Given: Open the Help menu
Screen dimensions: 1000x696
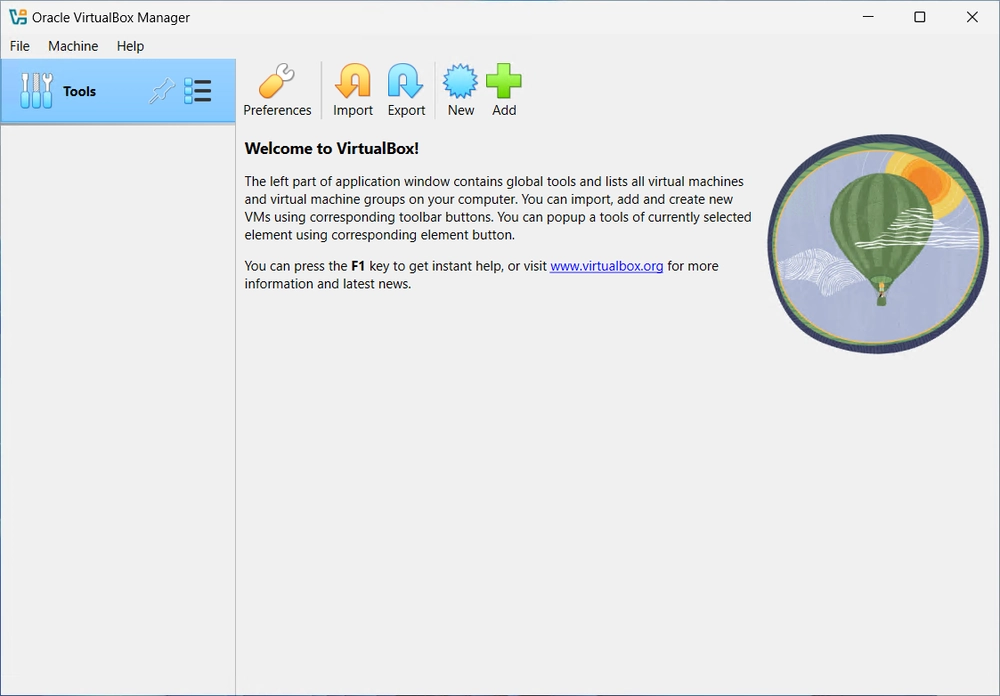Looking at the screenshot, I should coord(130,46).
